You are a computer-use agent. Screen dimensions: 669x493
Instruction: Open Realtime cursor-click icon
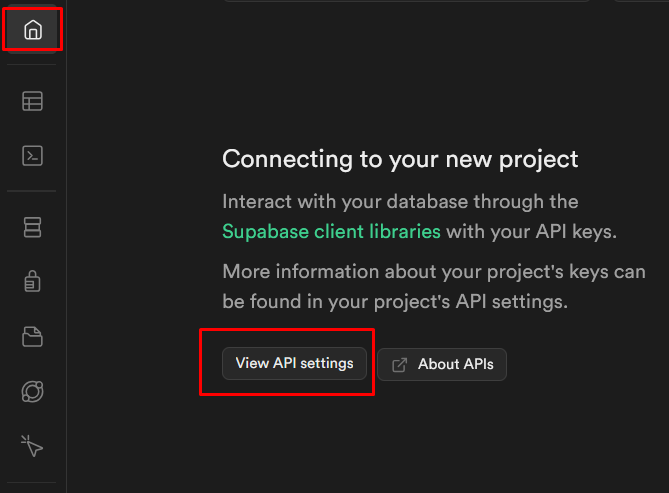(x=32, y=446)
